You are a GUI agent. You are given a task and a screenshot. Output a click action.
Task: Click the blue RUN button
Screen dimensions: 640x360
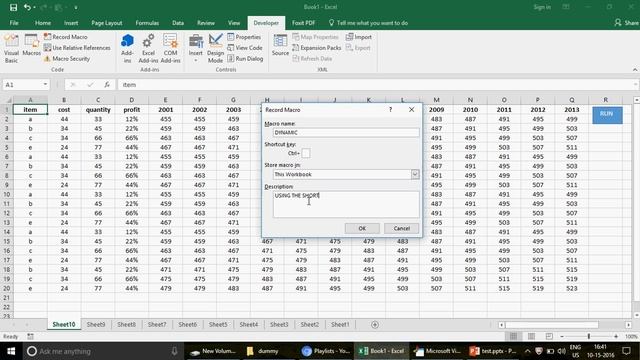point(607,115)
